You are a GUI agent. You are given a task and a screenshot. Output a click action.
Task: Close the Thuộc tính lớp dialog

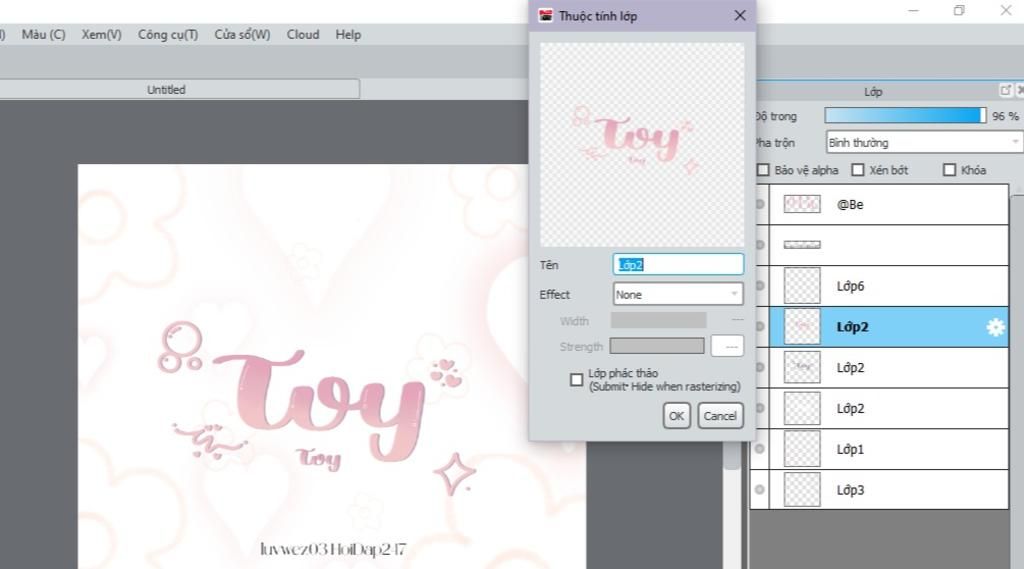pyautogui.click(x=740, y=16)
